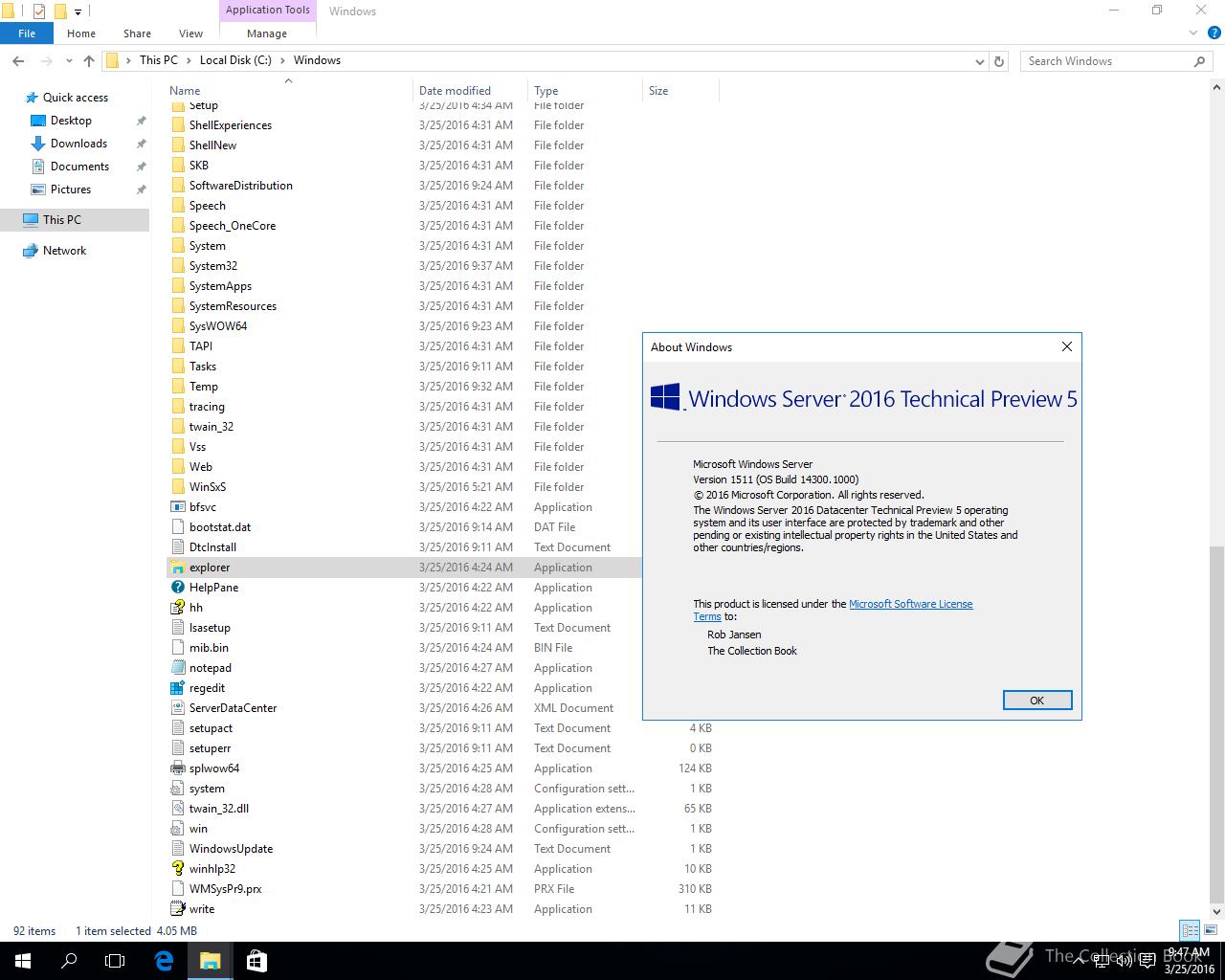The width and height of the screenshot is (1225, 980).
Task: Expand Local Disk (C:) breadcrumb chevron
Action: (x=281, y=60)
